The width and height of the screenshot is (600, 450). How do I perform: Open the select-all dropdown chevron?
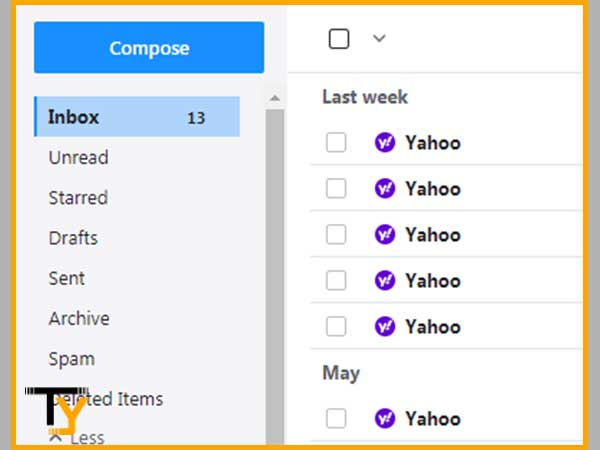(x=379, y=38)
